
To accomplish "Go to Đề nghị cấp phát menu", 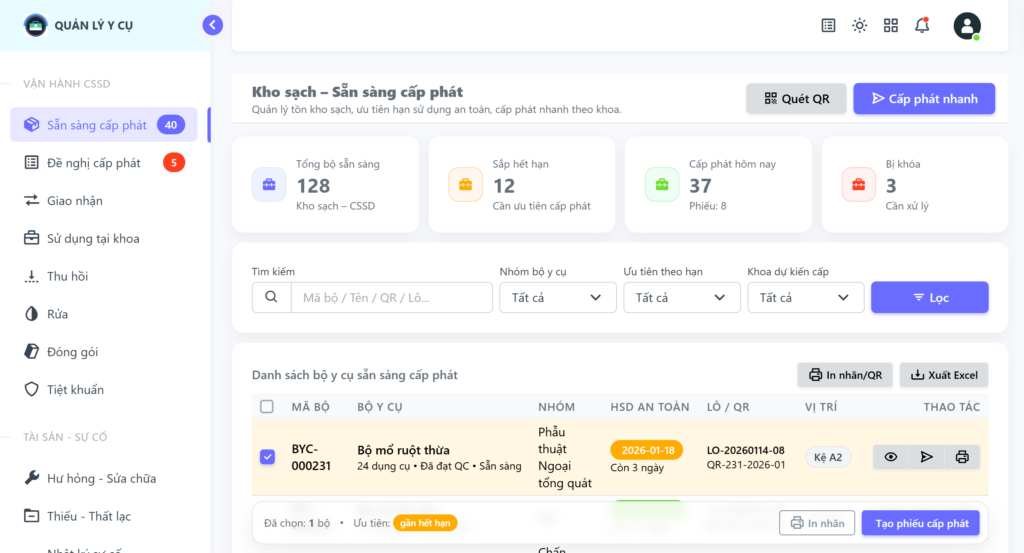I will tap(94, 163).
